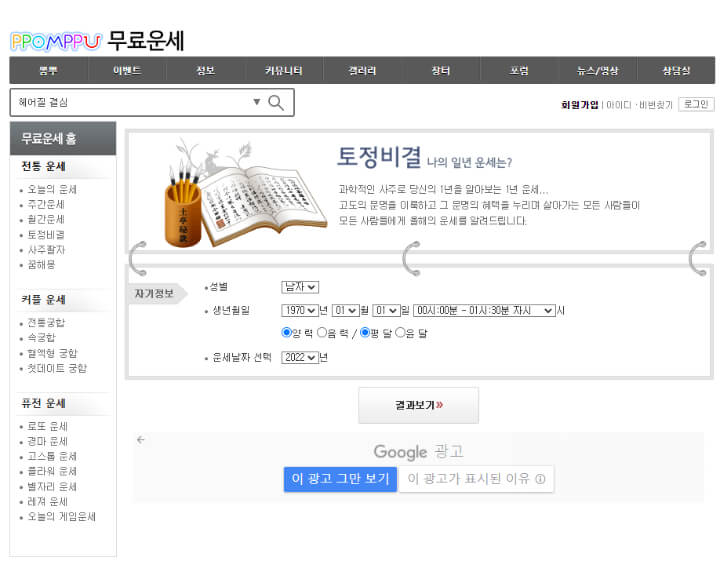Image resolution: width=720 pixels, height=561 pixels.
Task: Open the birth year dropdown showing 1970
Action: coord(300,310)
